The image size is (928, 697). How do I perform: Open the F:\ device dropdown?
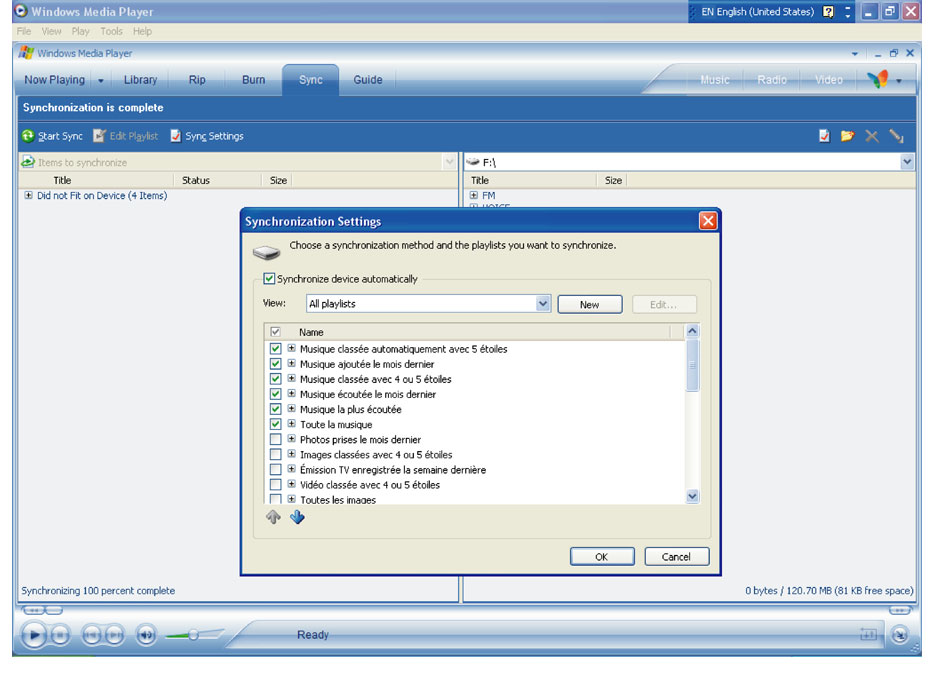(x=907, y=162)
